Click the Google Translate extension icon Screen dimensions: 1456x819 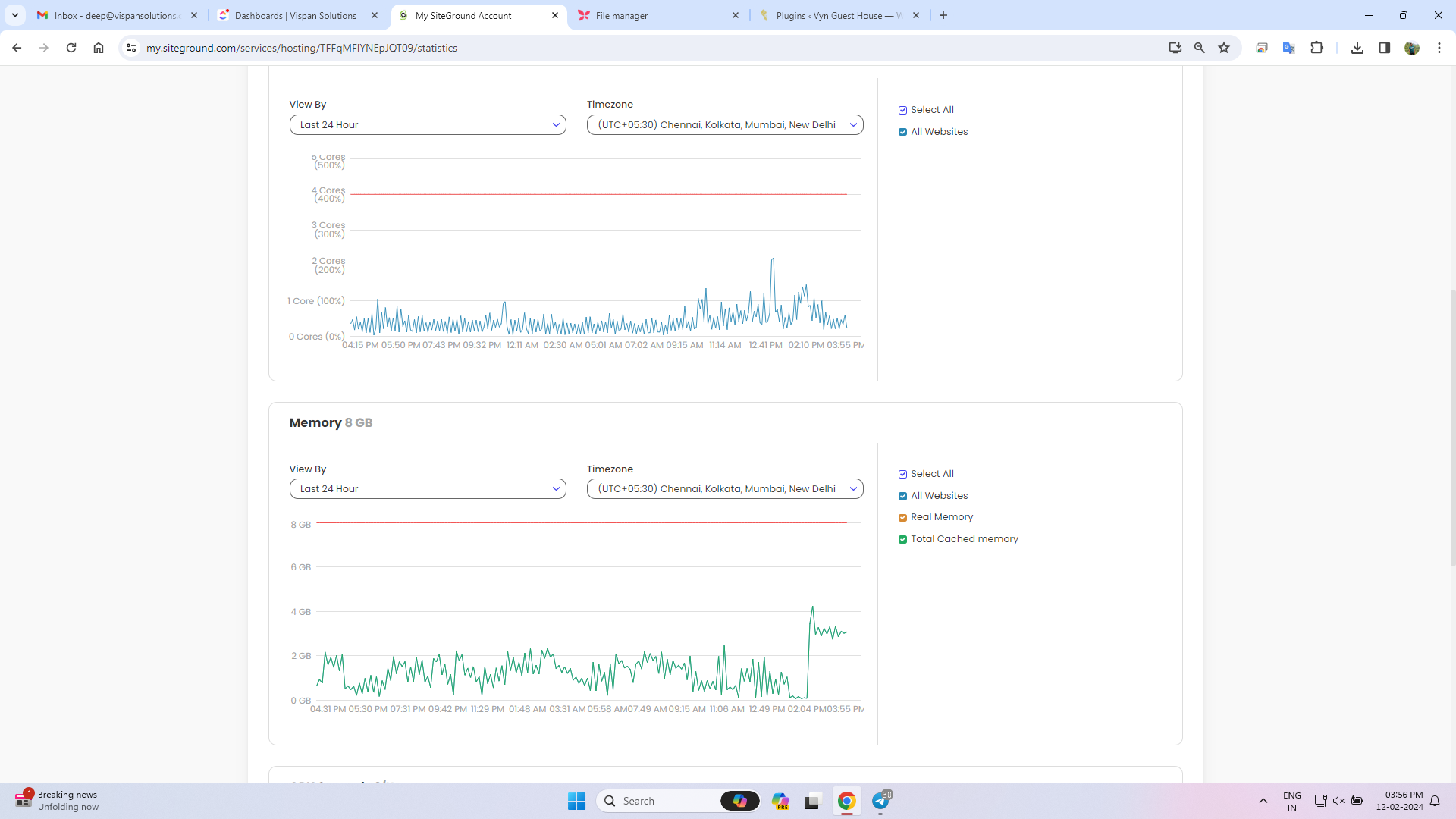(1288, 48)
